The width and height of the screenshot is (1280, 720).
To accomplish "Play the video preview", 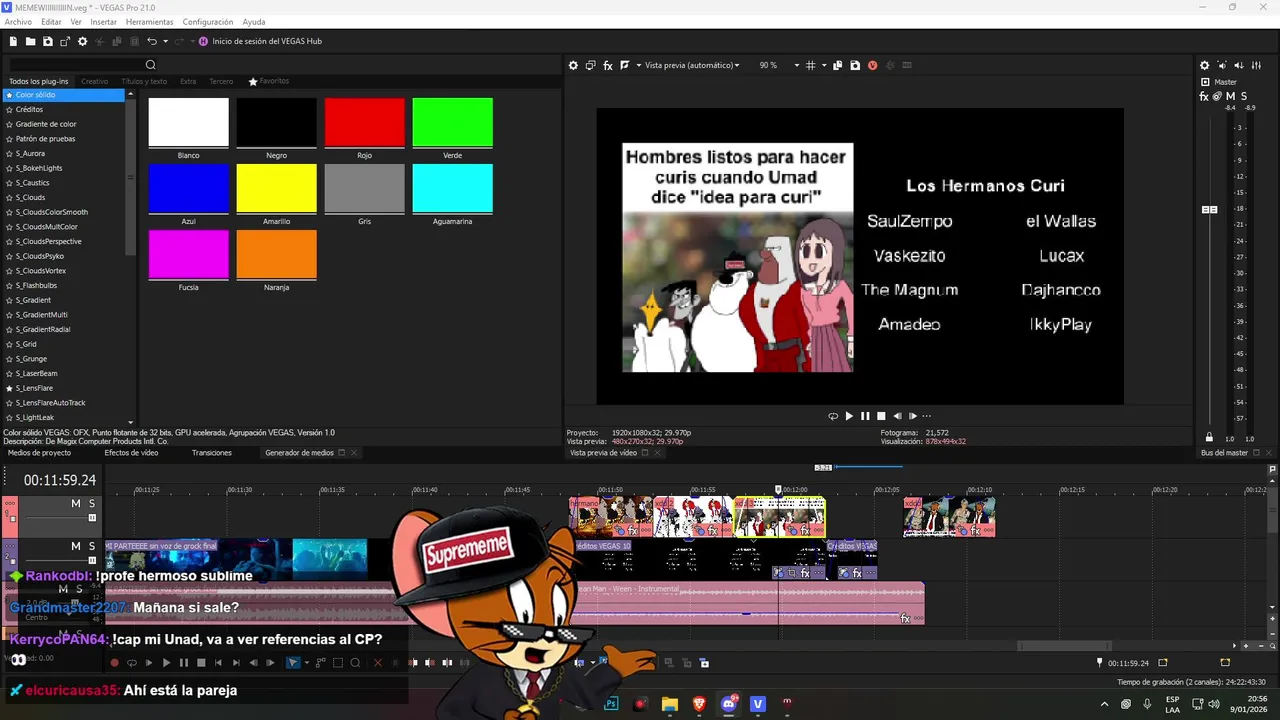I will (x=849, y=416).
